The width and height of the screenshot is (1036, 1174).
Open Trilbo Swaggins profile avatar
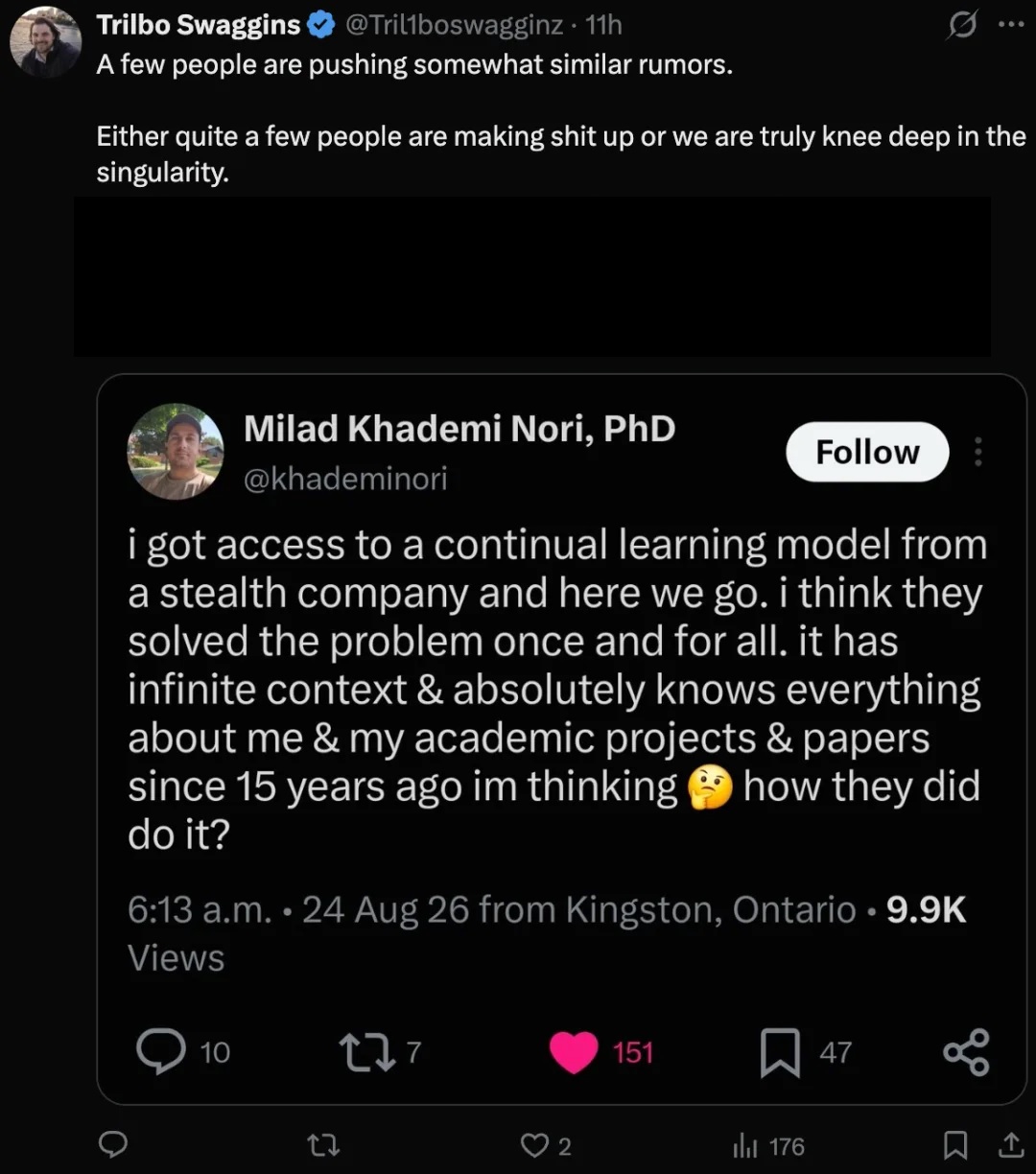point(45,41)
